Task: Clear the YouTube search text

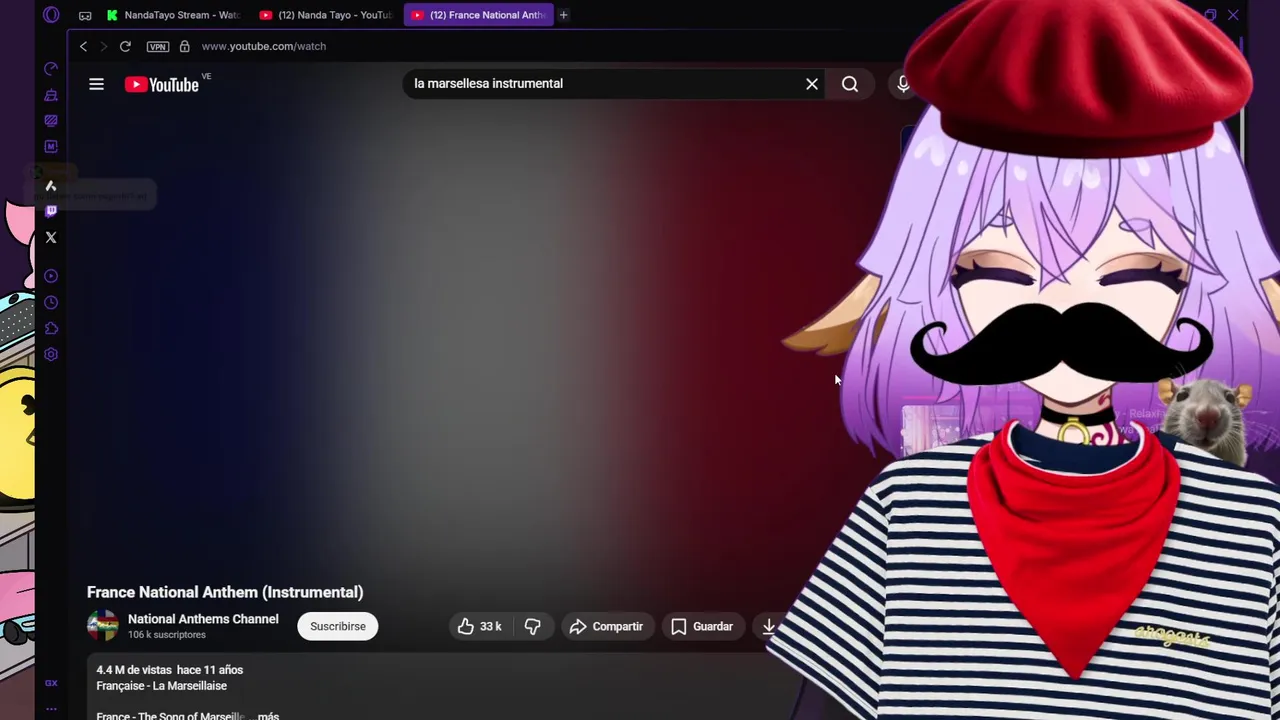Action: click(812, 84)
